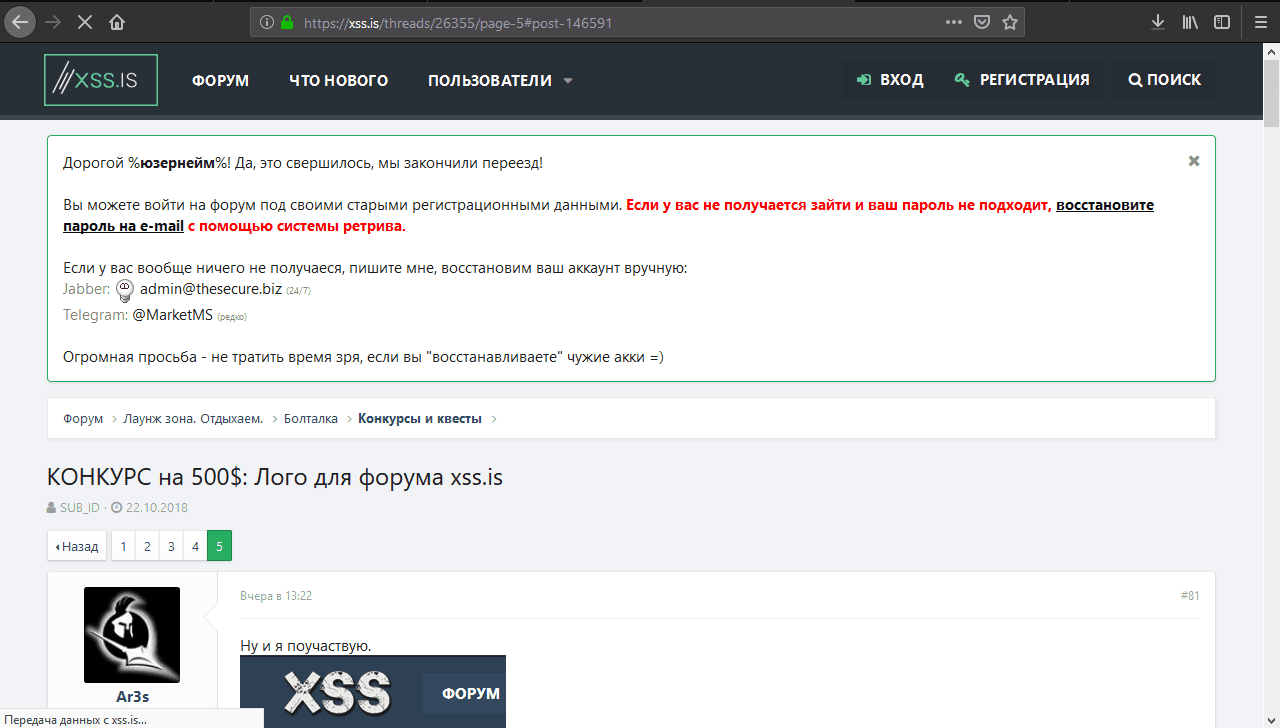1280x728 pixels.
Task: Click the browser forward arrow
Action: pyautogui.click(x=53, y=22)
